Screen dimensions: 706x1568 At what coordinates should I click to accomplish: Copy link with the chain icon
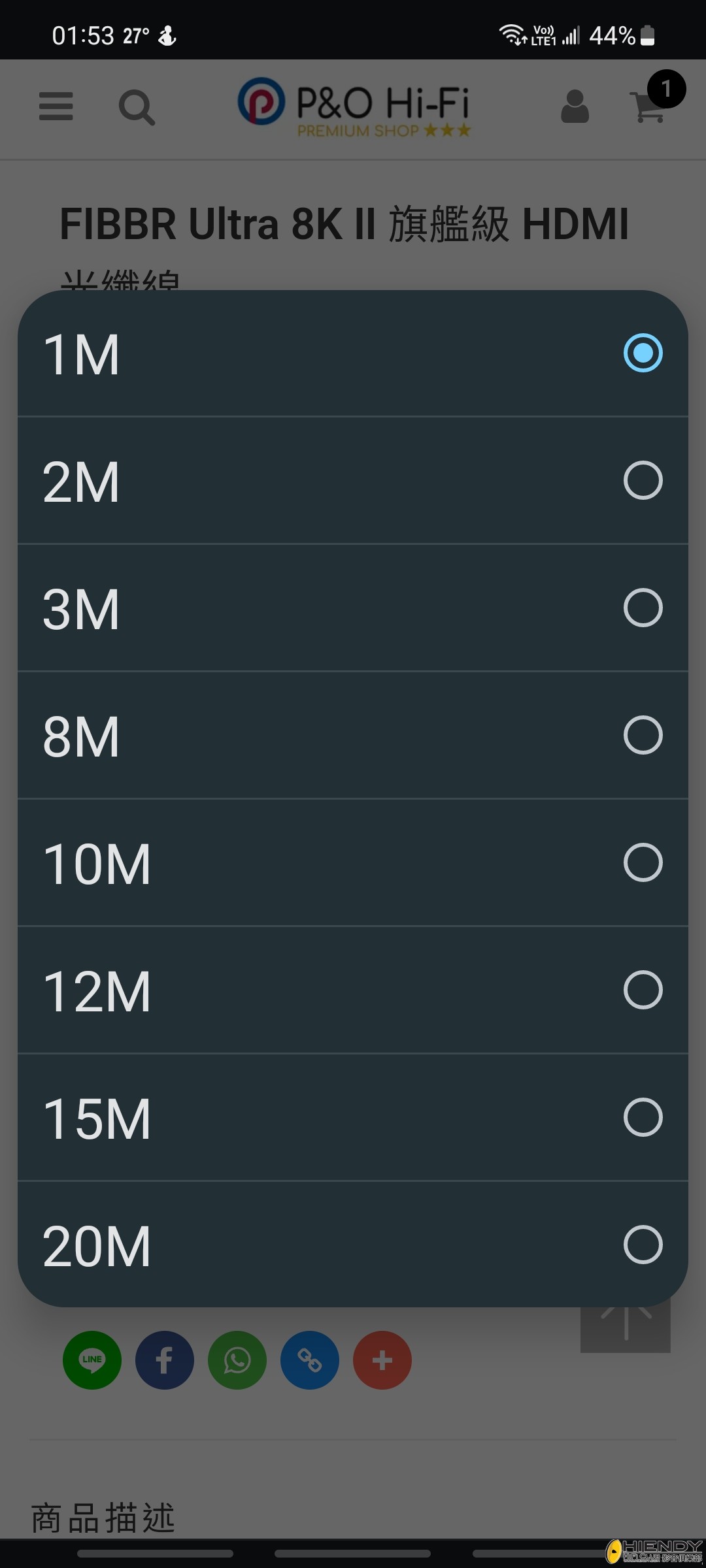point(310,1360)
